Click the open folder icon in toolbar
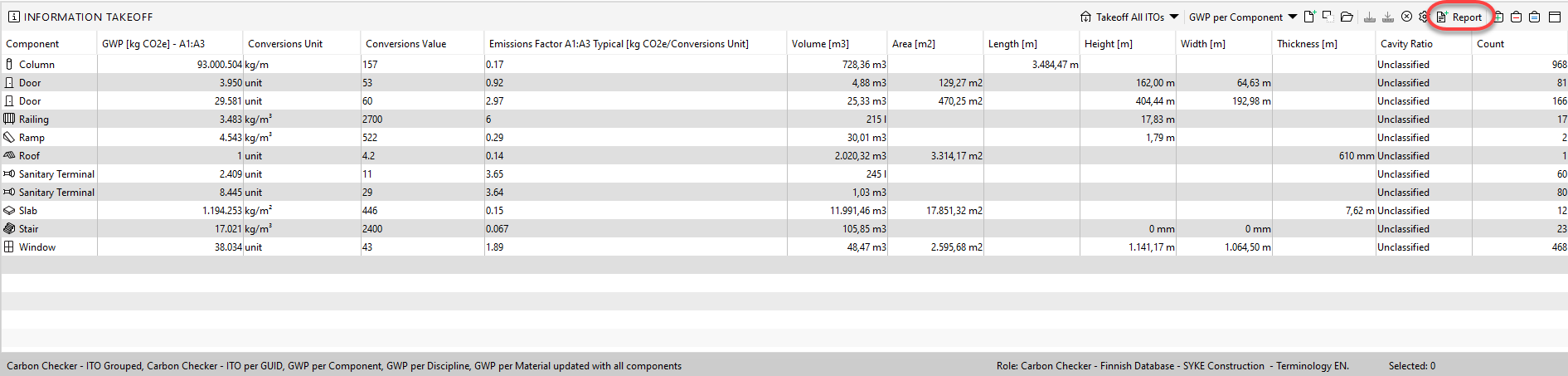 (1347, 17)
